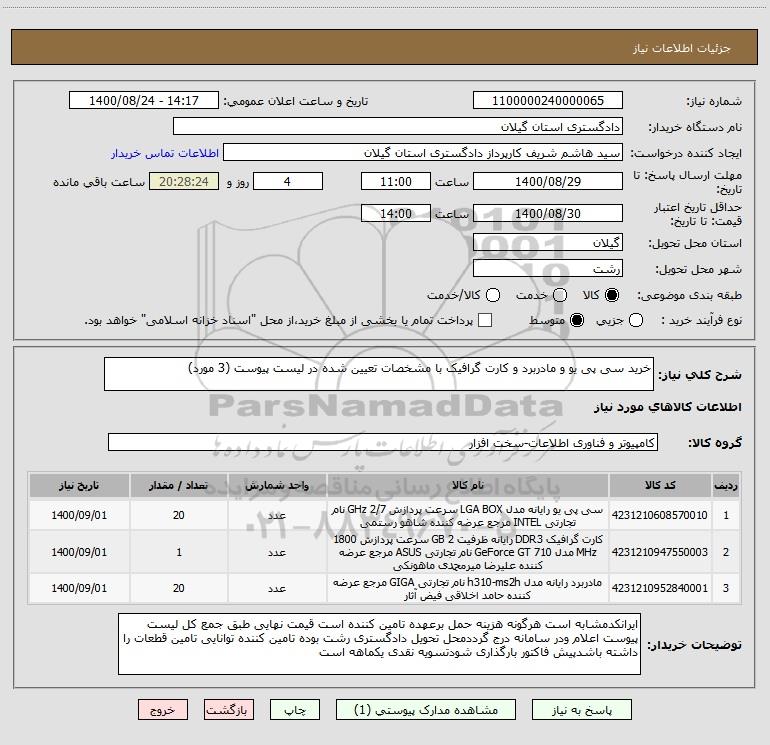
Task: Click the عدد unit cell in row 1
Action: [277, 515]
